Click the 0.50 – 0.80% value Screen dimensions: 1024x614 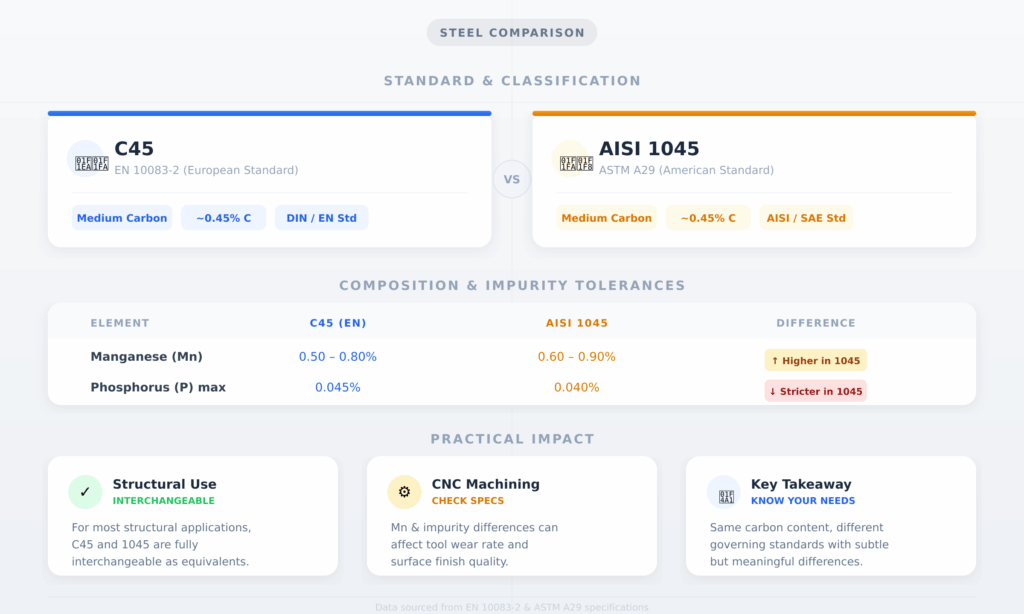[x=338, y=357]
